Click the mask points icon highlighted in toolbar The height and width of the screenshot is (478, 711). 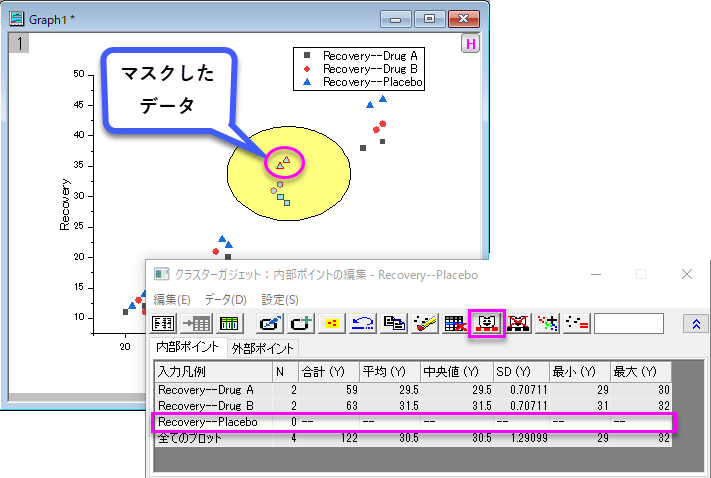coord(487,323)
